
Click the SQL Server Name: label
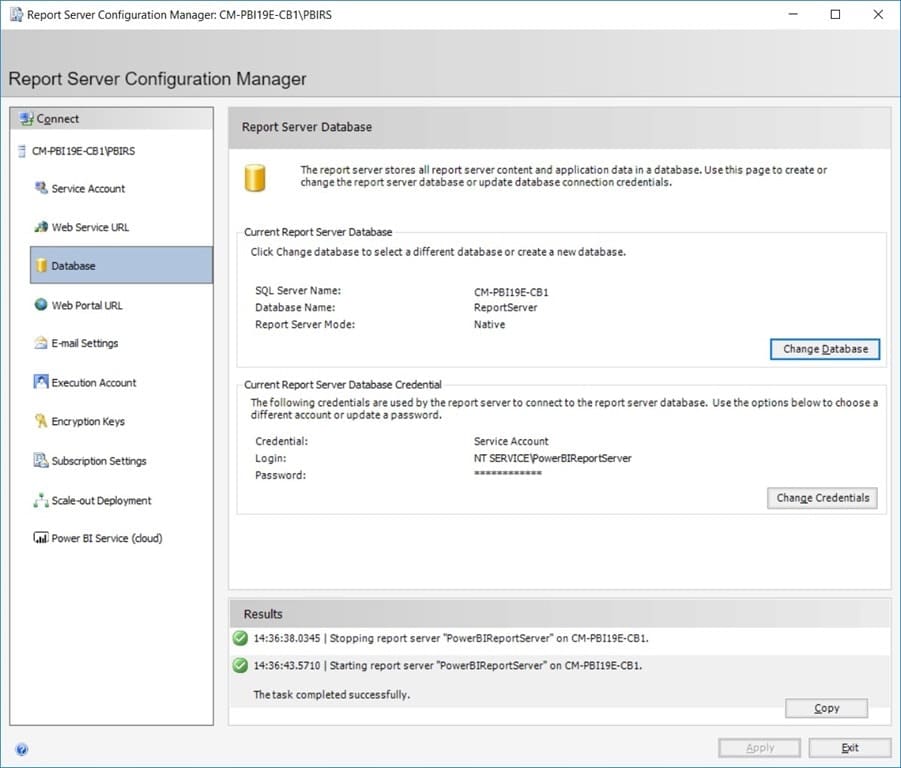[298, 291]
